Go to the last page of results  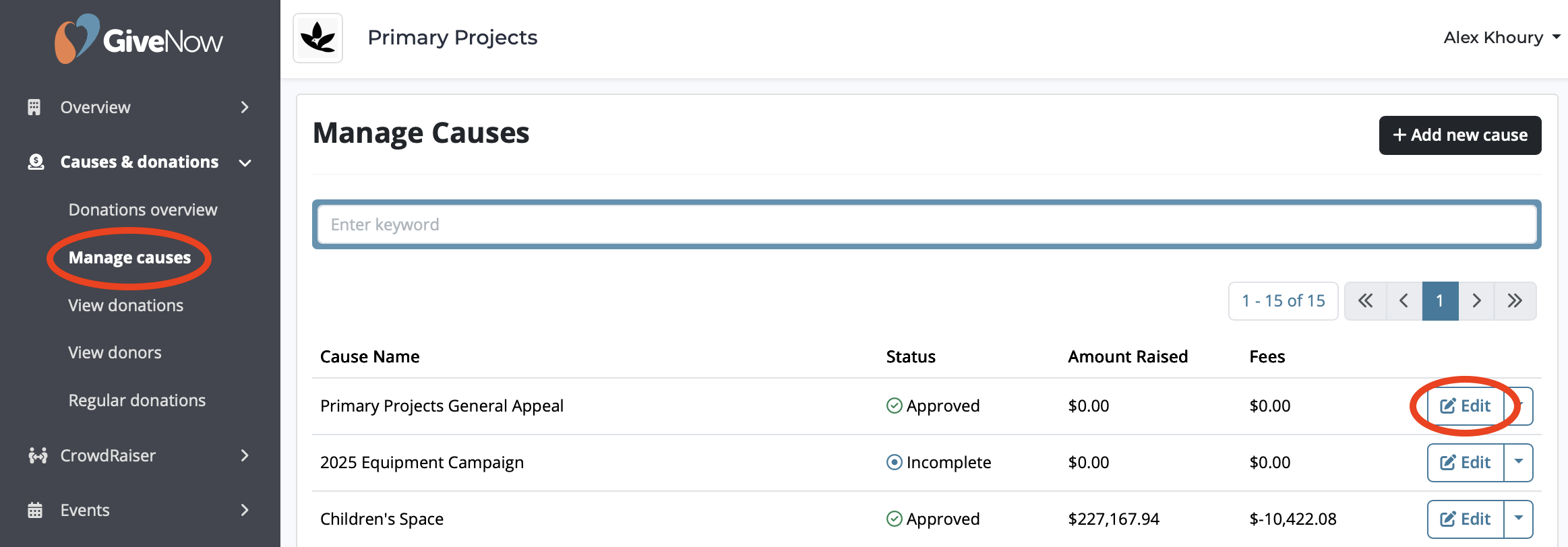tap(1515, 301)
